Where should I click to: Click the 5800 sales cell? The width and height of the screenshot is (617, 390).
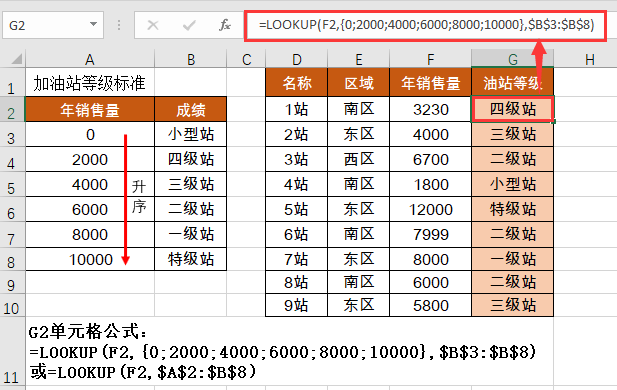(x=430, y=305)
